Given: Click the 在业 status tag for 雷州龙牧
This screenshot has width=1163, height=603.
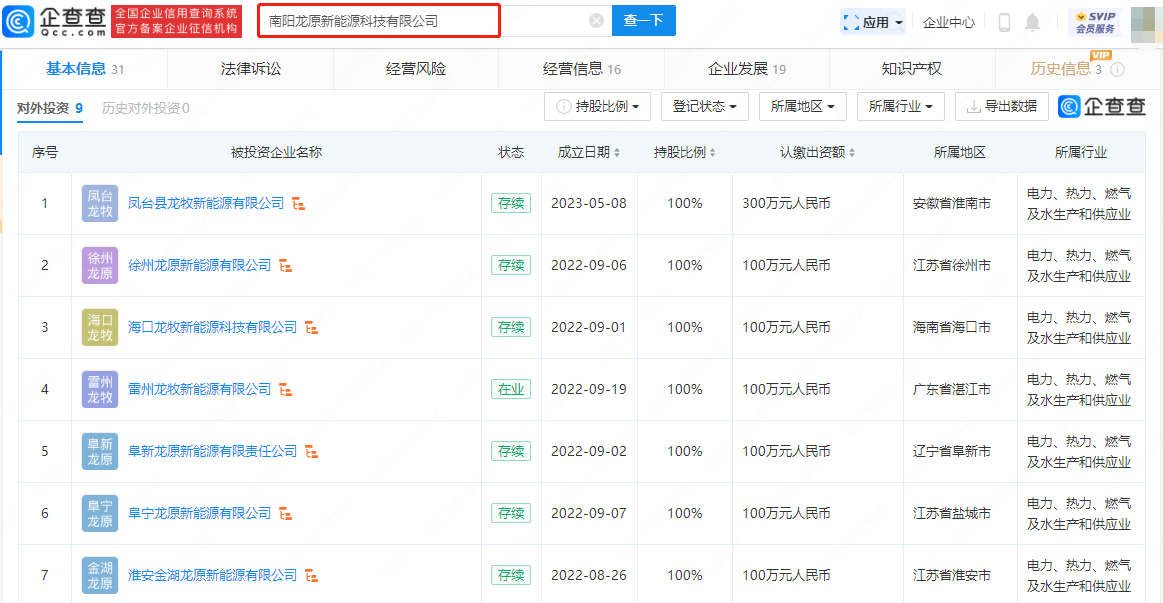Looking at the screenshot, I should [x=511, y=389].
